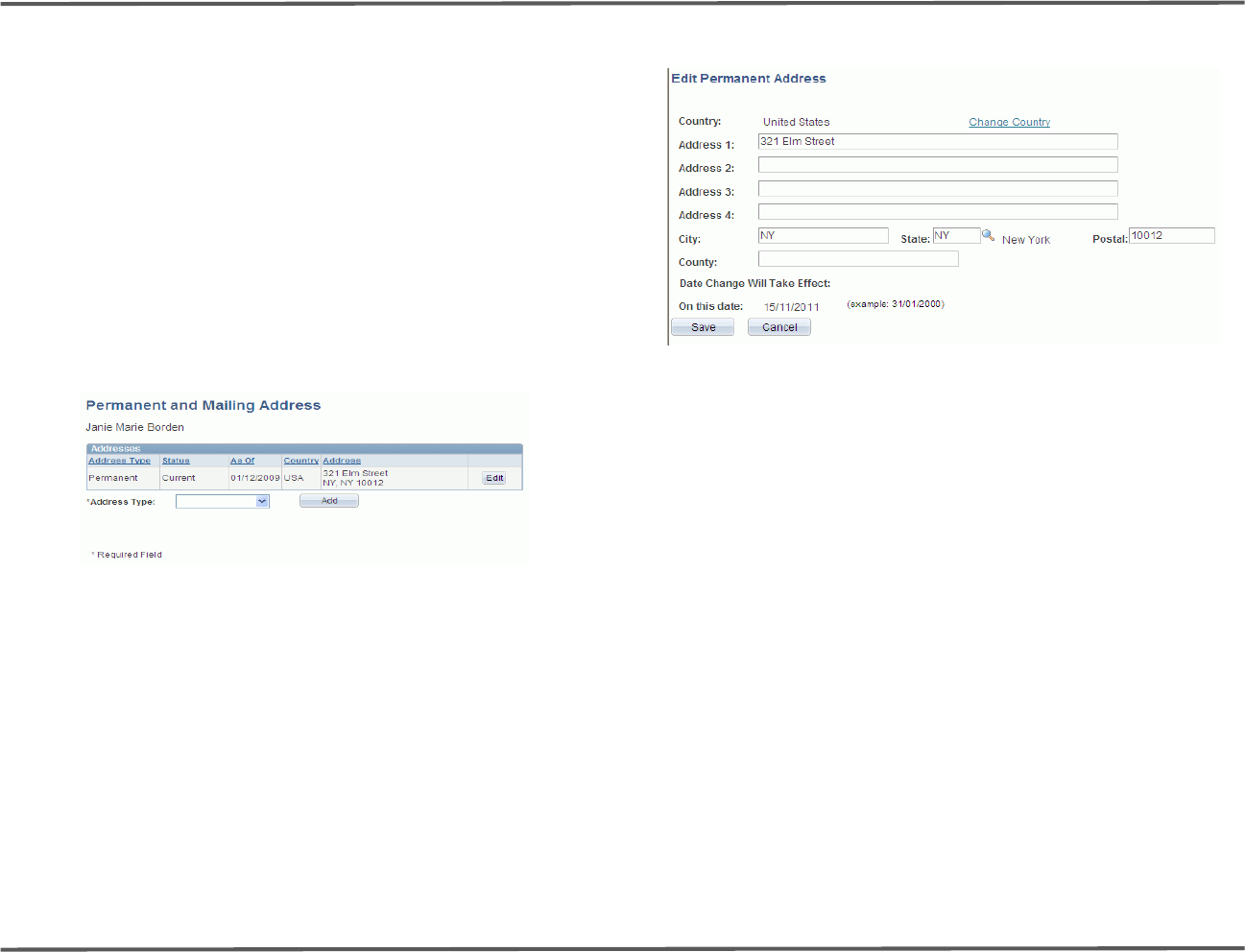Click the Edit Permanent Address heading

[x=749, y=79]
